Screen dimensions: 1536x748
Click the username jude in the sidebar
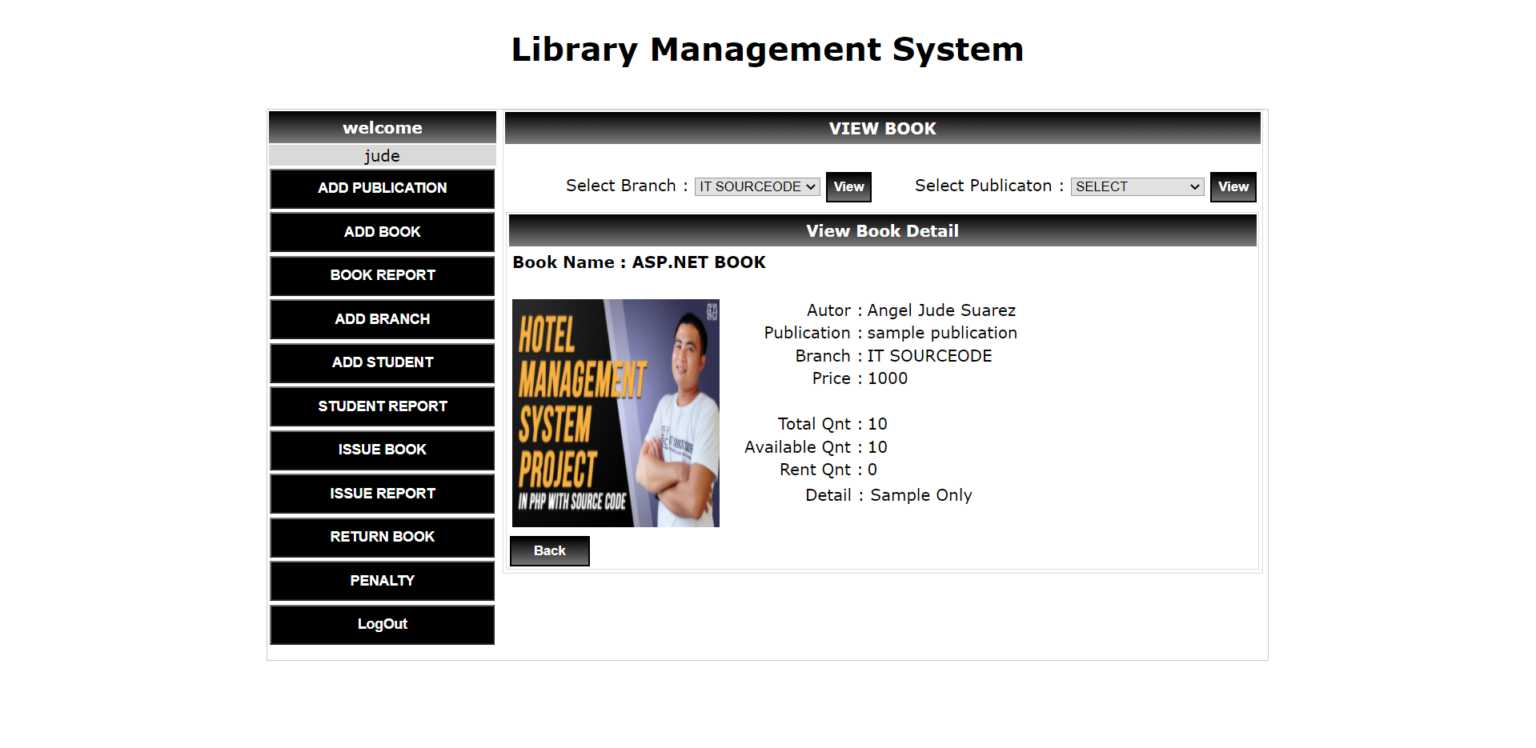(x=381, y=155)
